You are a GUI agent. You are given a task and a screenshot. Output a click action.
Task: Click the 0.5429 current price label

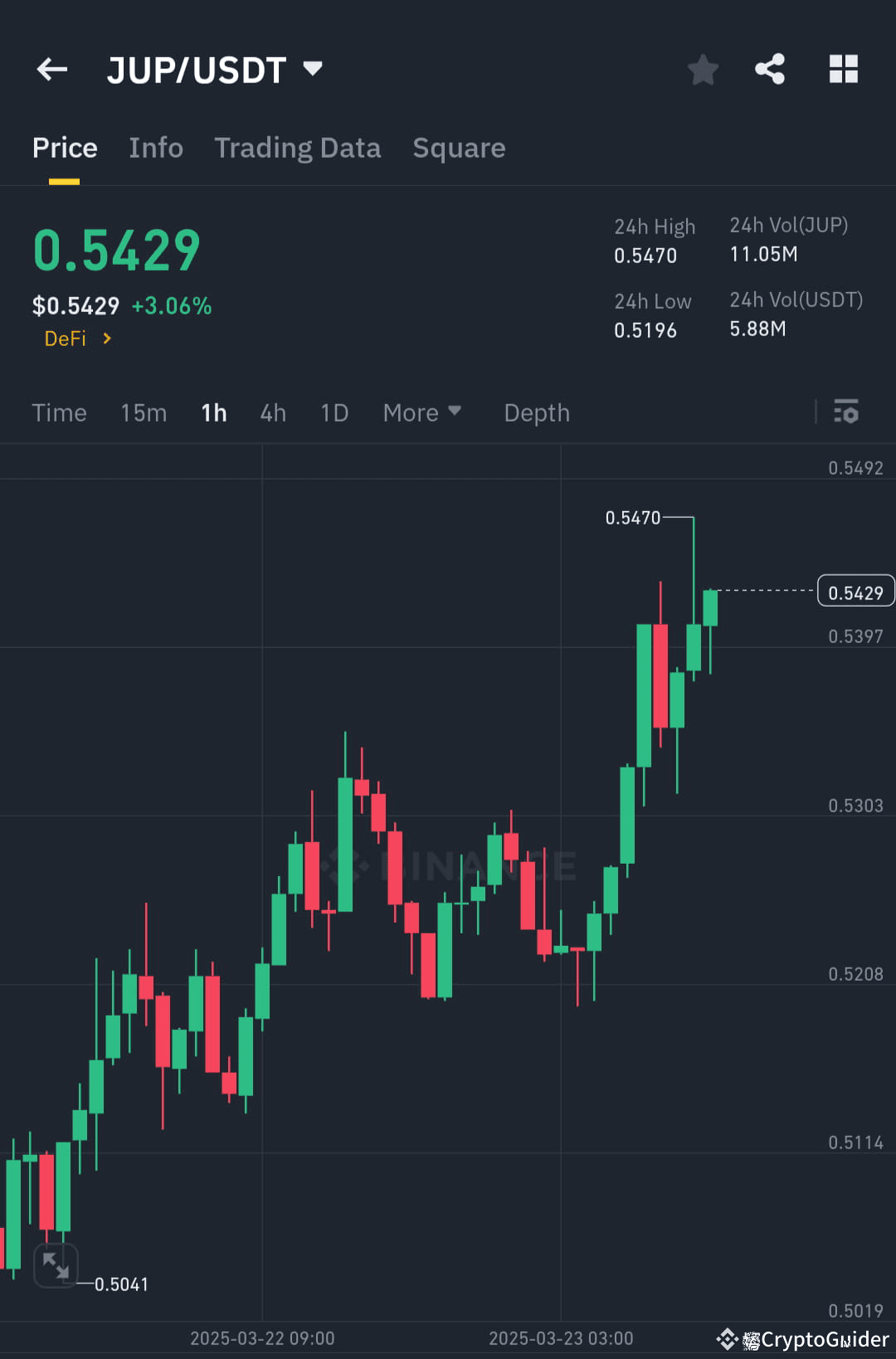point(855,590)
